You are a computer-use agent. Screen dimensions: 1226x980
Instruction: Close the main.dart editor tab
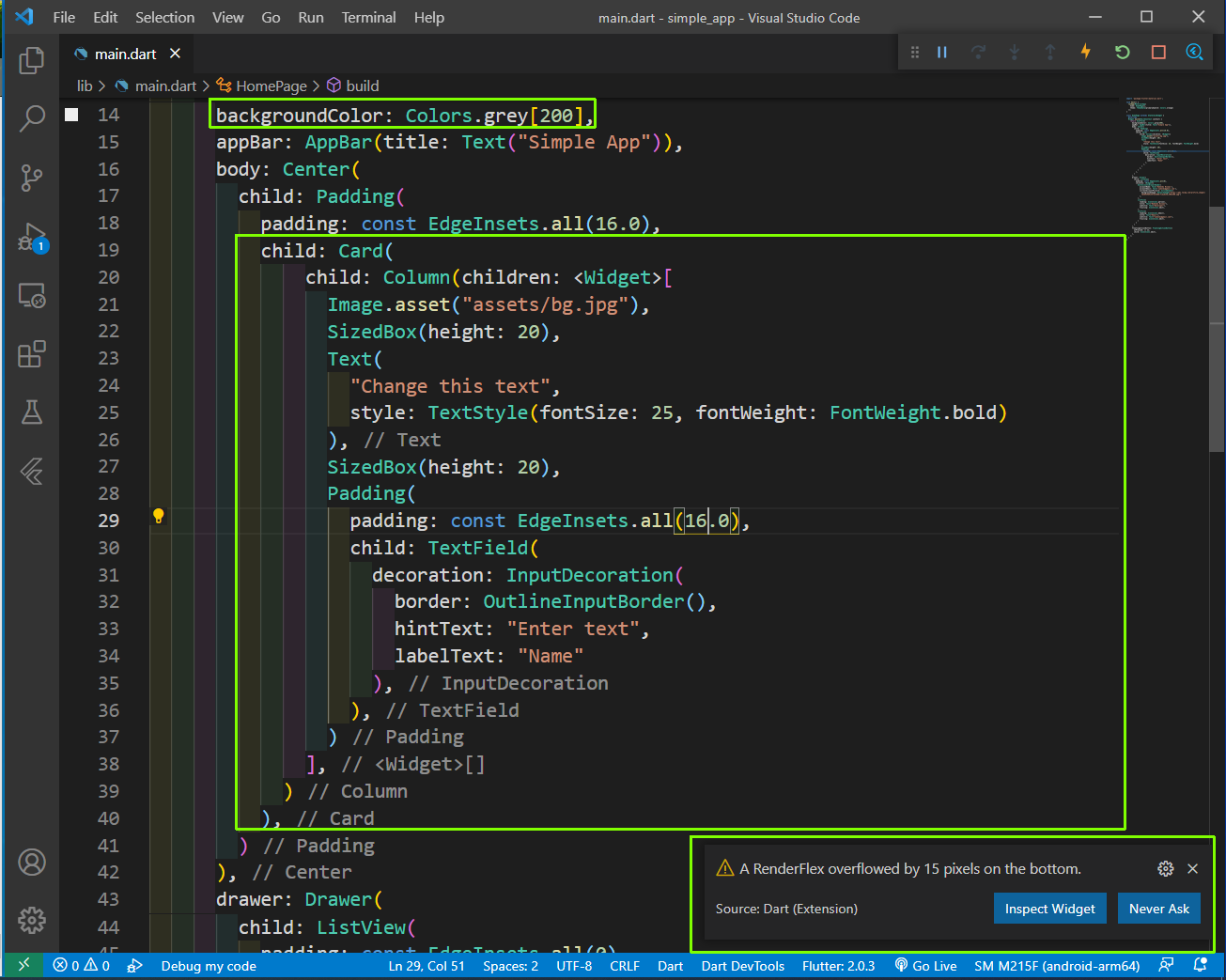point(175,54)
